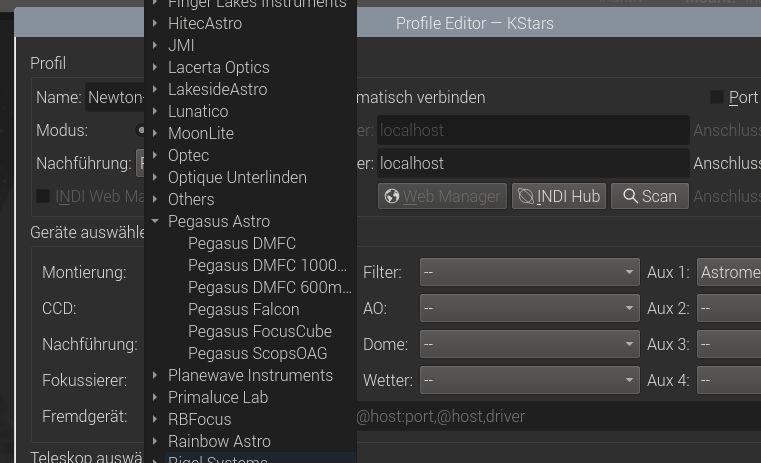
Task: Open the Aux 2 dropdown
Action: coord(729,308)
